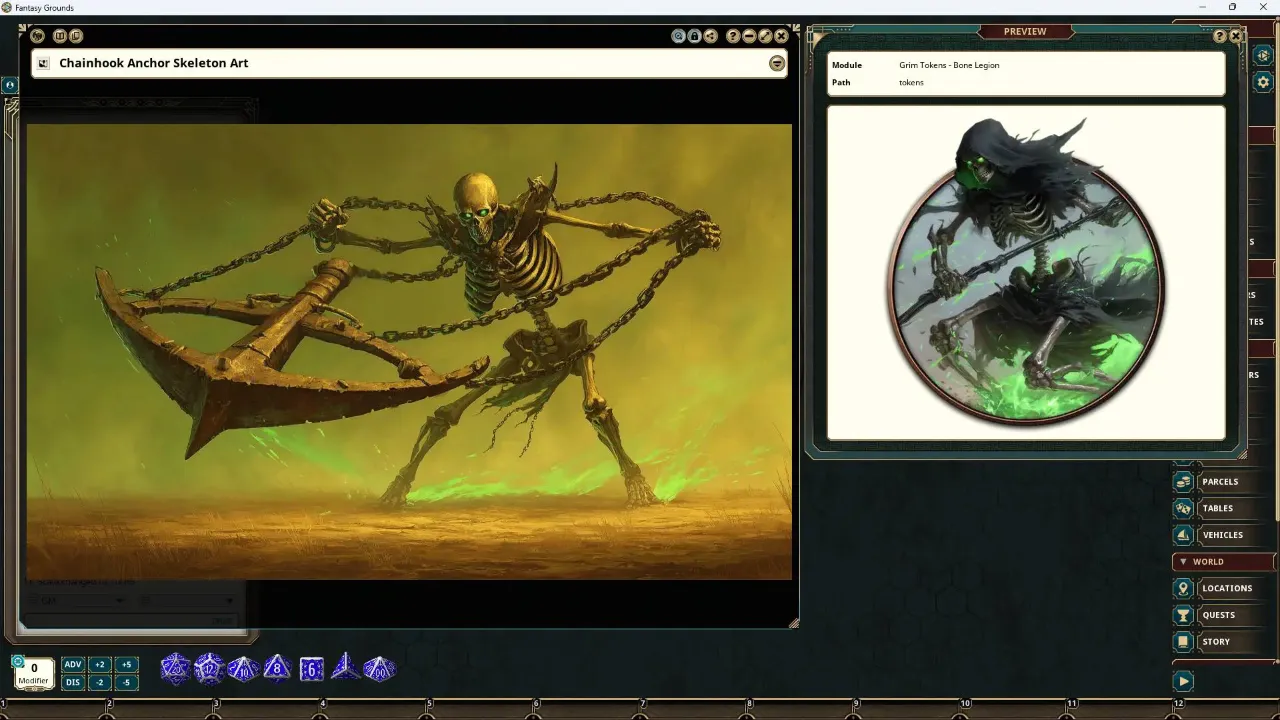The width and height of the screenshot is (1280, 720).
Task: Click the Modifier value box
Action: (34, 673)
